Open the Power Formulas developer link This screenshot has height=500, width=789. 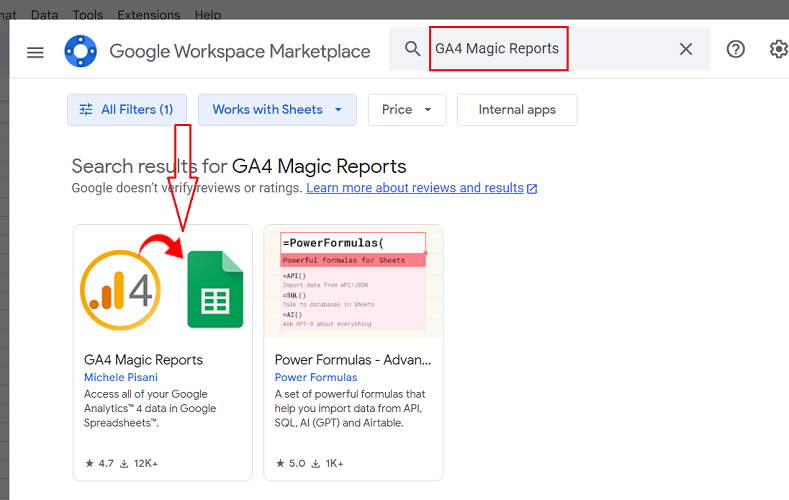[316, 377]
